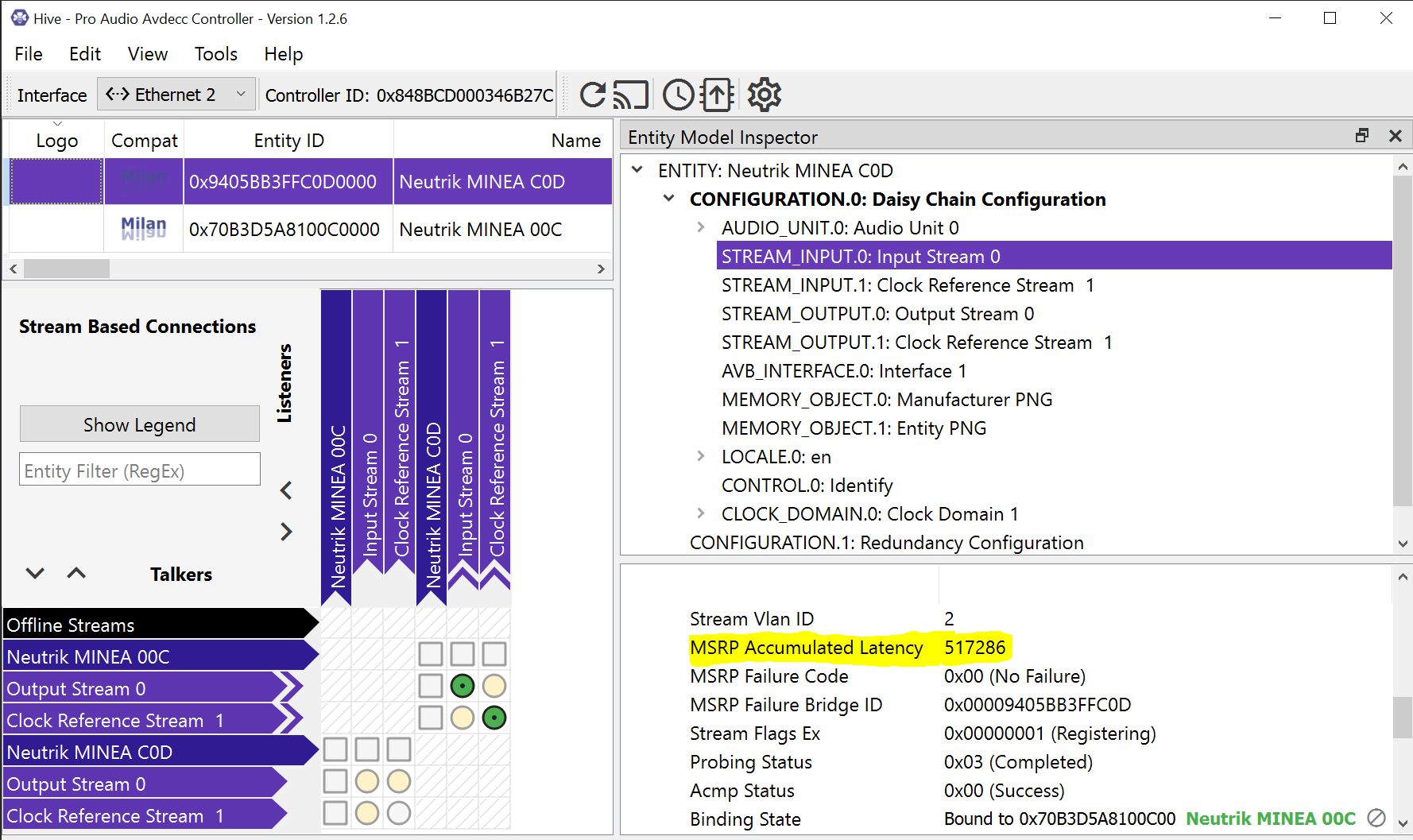The image size is (1413, 840).
Task: Collapse the Neutrik MINEA 00C talker header
Action: (x=161, y=656)
